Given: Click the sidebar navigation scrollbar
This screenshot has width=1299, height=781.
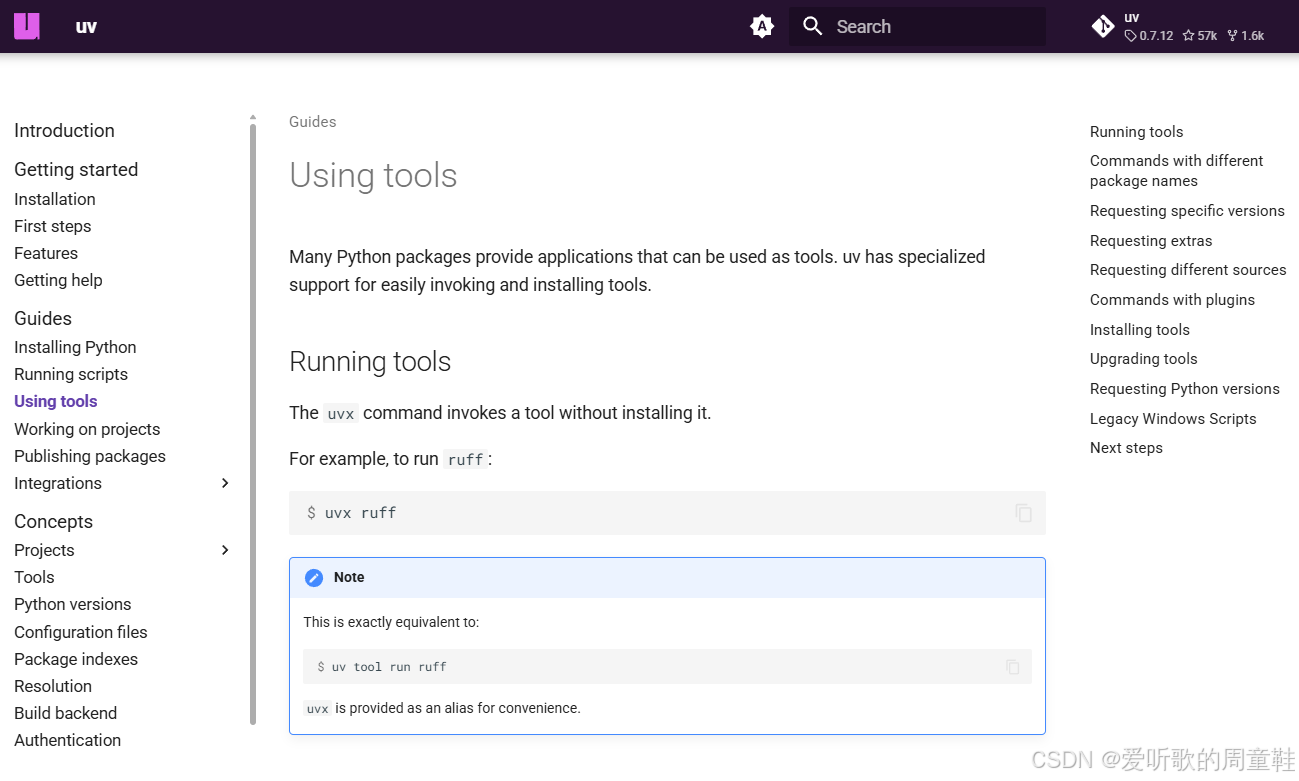Looking at the screenshot, I should (253, 422).
